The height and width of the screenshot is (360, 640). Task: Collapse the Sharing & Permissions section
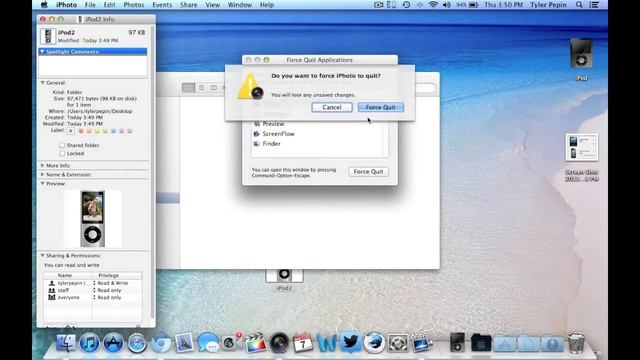(x=42, y=256)
